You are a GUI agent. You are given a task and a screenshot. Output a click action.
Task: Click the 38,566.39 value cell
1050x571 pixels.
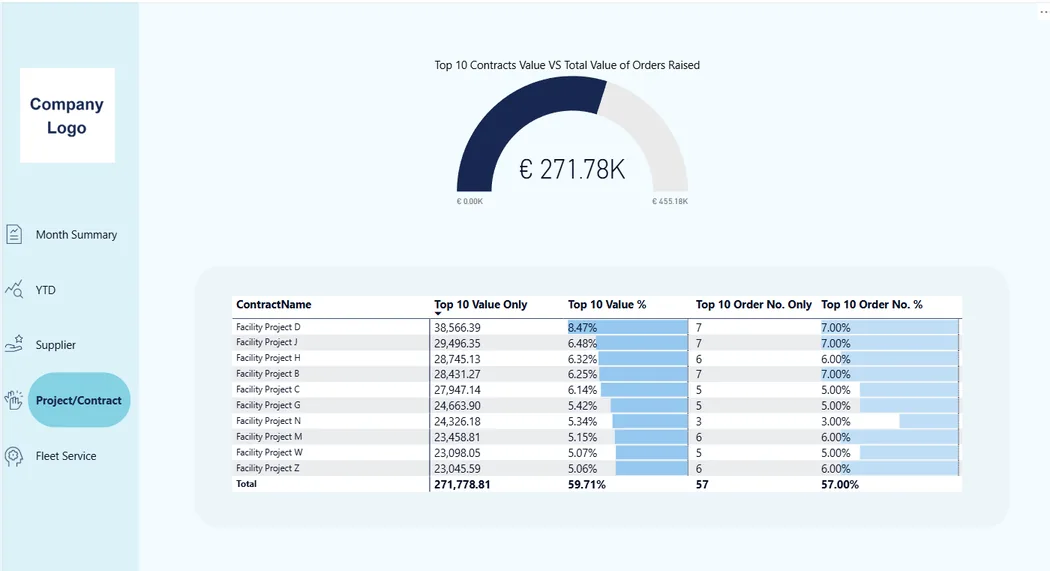[x=457, y=327]
